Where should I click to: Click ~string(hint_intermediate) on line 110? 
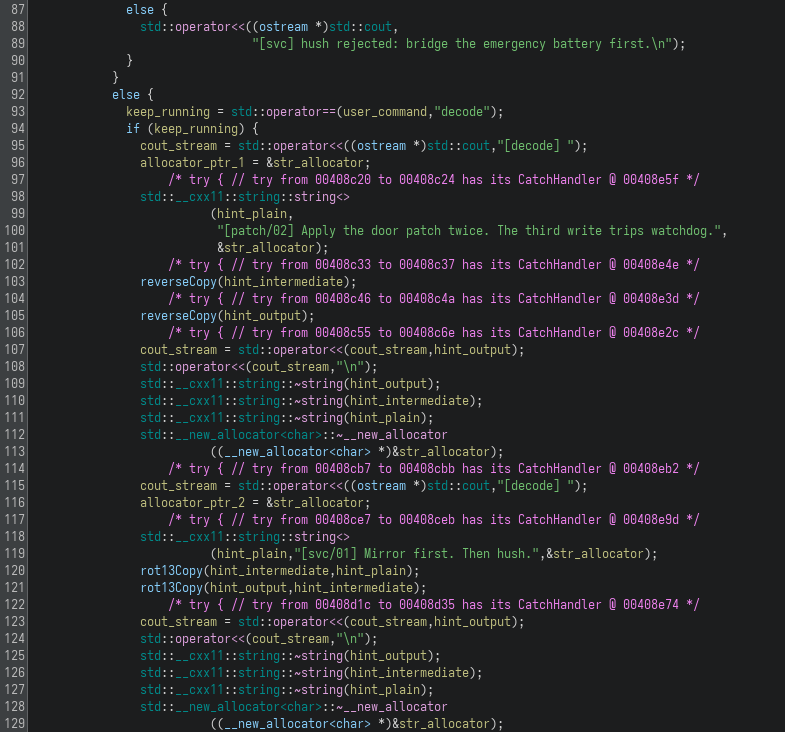384,401
